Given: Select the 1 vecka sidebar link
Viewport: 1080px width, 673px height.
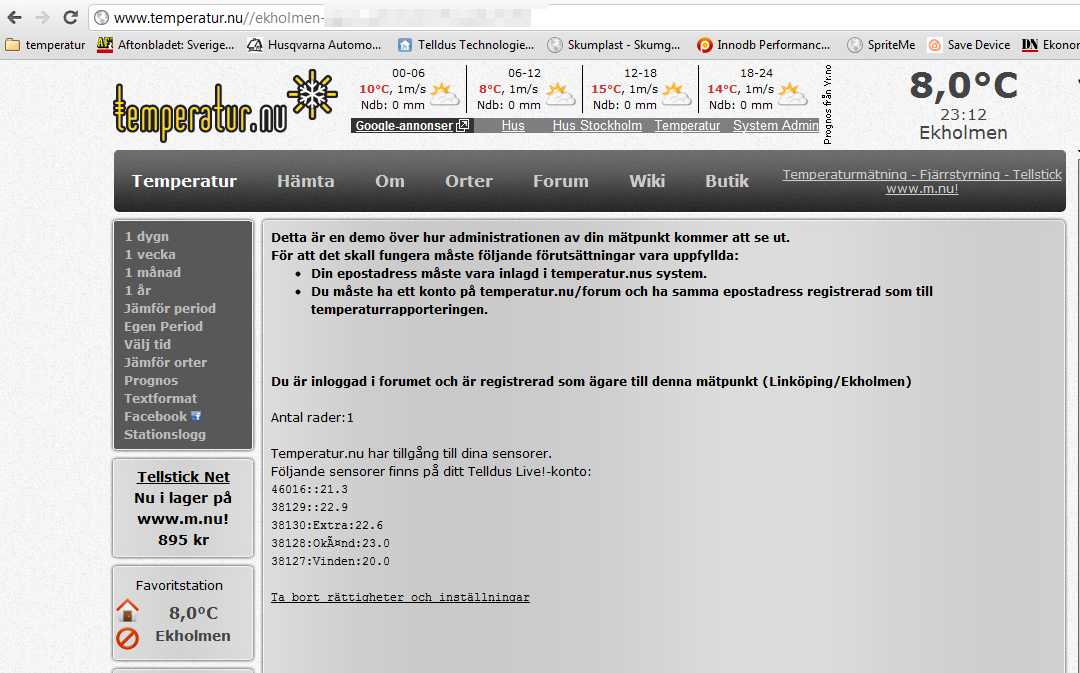Looking at the screenshot, I should 150,255.
